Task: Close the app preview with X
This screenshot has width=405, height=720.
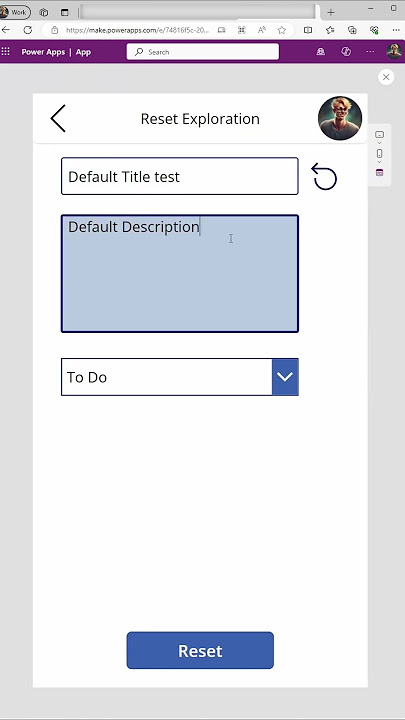Action: coord(386,77)
